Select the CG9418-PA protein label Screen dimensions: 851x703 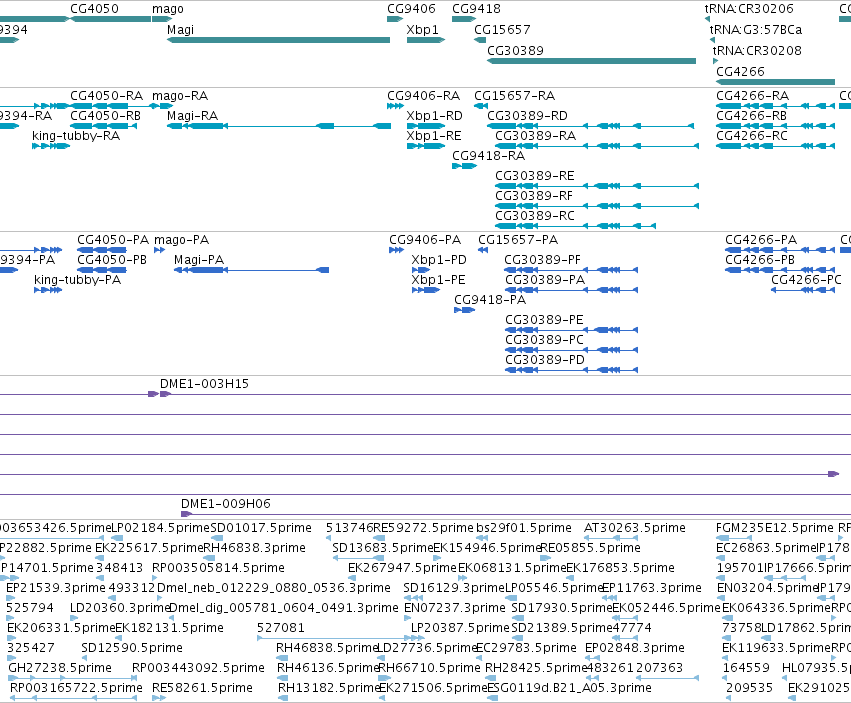click(490, 300)
